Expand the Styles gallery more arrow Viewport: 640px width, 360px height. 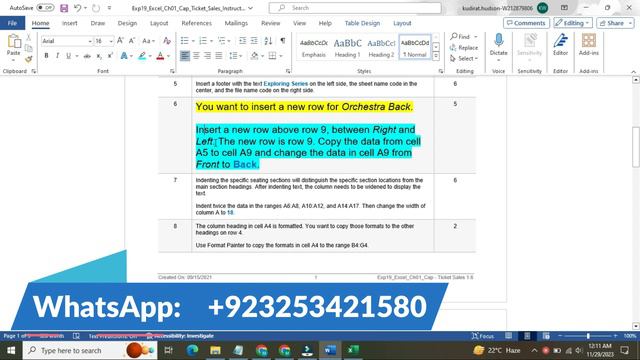[x=436, y=56]
